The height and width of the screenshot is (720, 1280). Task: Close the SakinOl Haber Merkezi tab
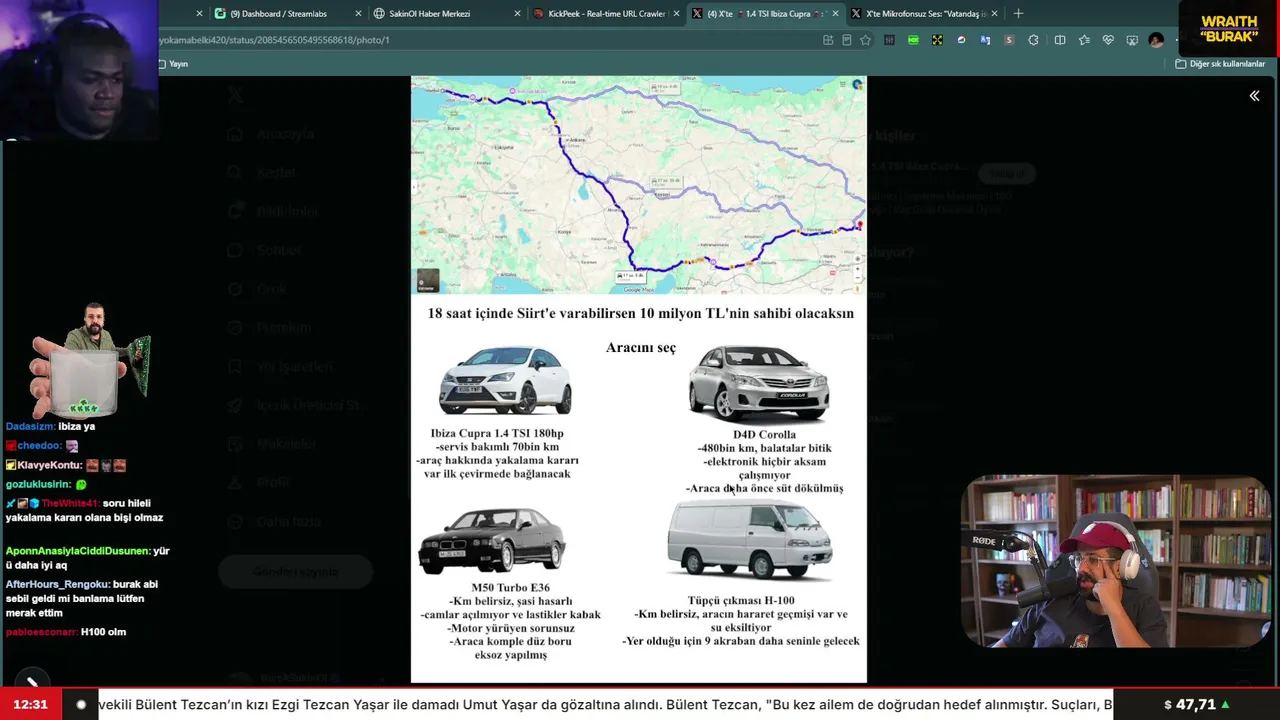[517, 14]
